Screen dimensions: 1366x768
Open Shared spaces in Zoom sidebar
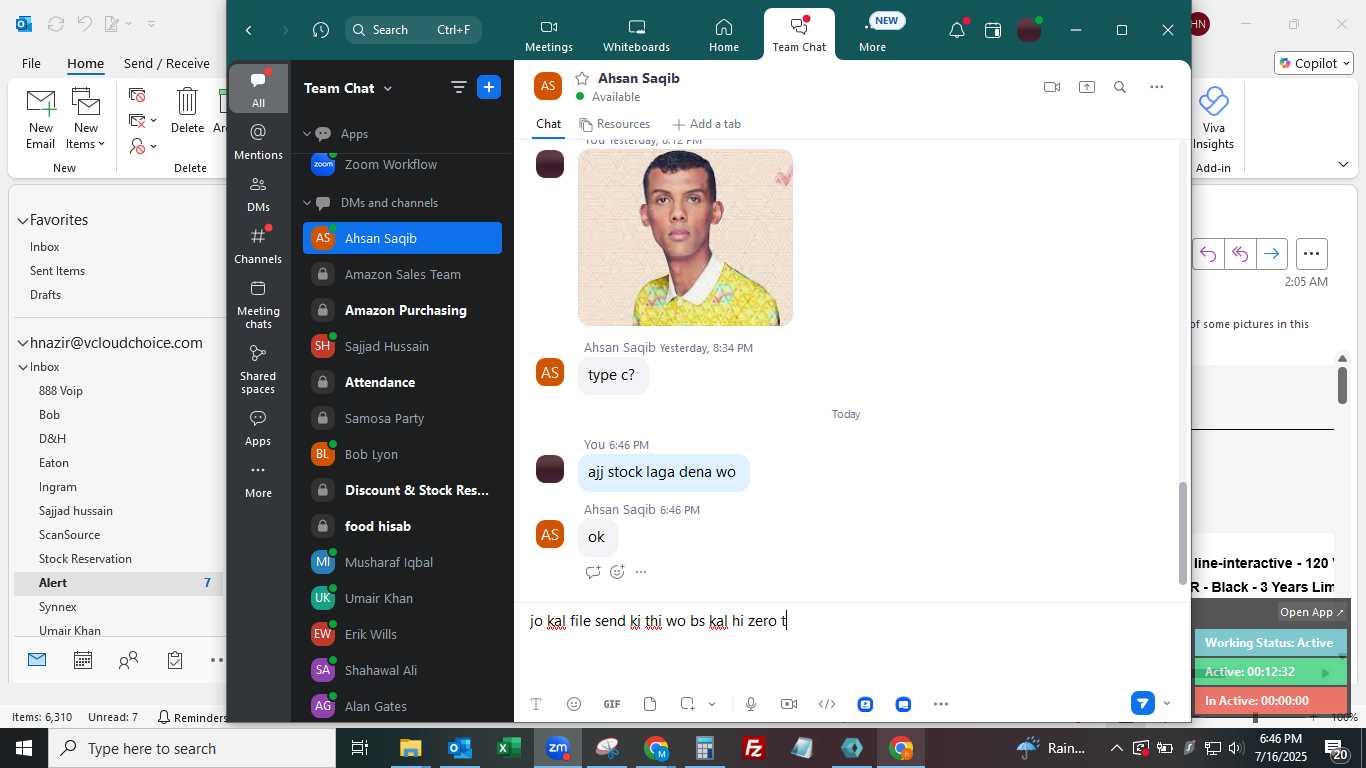pyautogui.click(x=258, y=369)
